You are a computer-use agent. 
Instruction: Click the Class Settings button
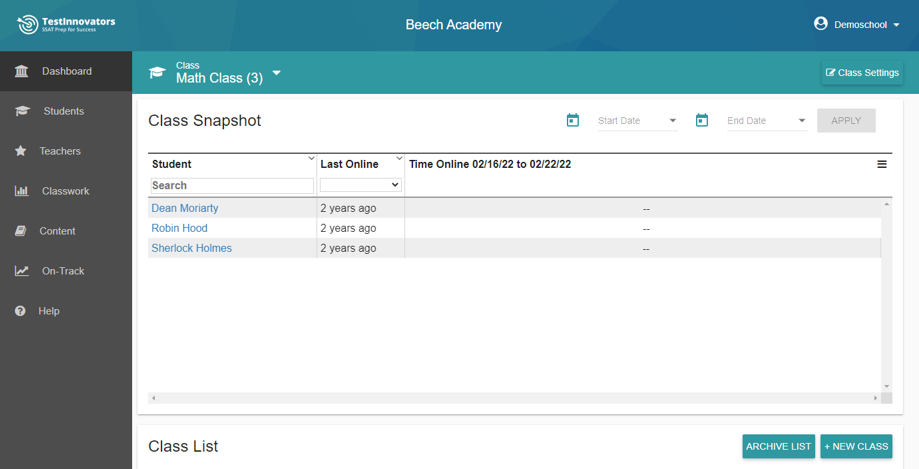pos(862,73)
